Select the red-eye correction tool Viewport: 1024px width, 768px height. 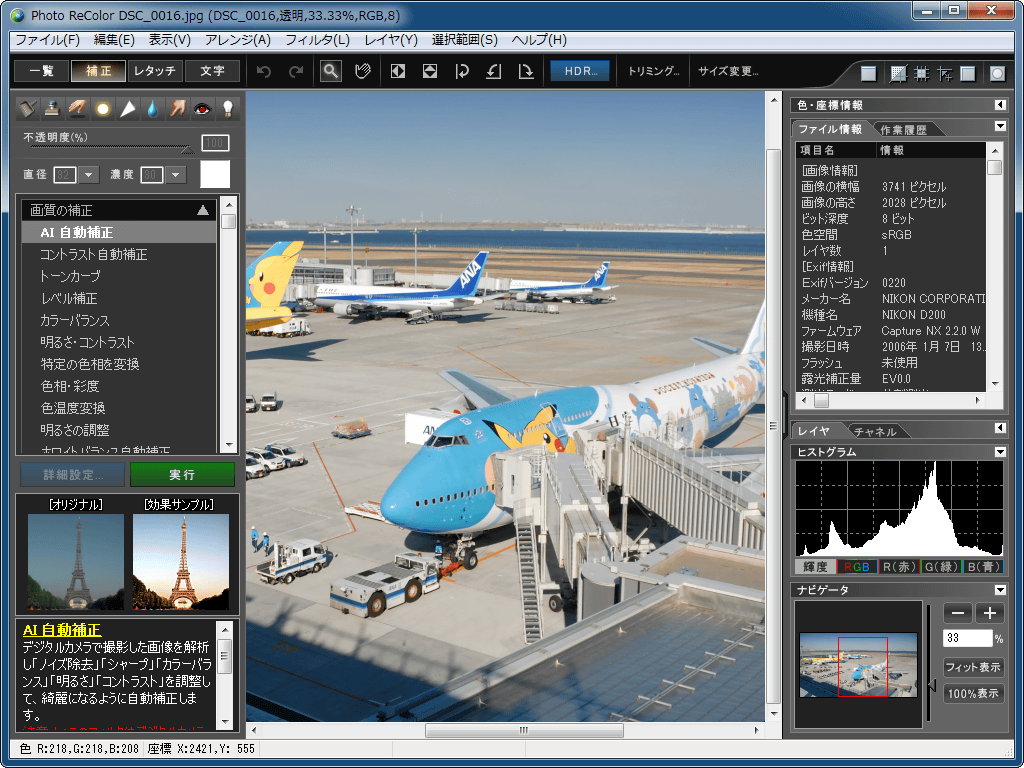point(202,108)
